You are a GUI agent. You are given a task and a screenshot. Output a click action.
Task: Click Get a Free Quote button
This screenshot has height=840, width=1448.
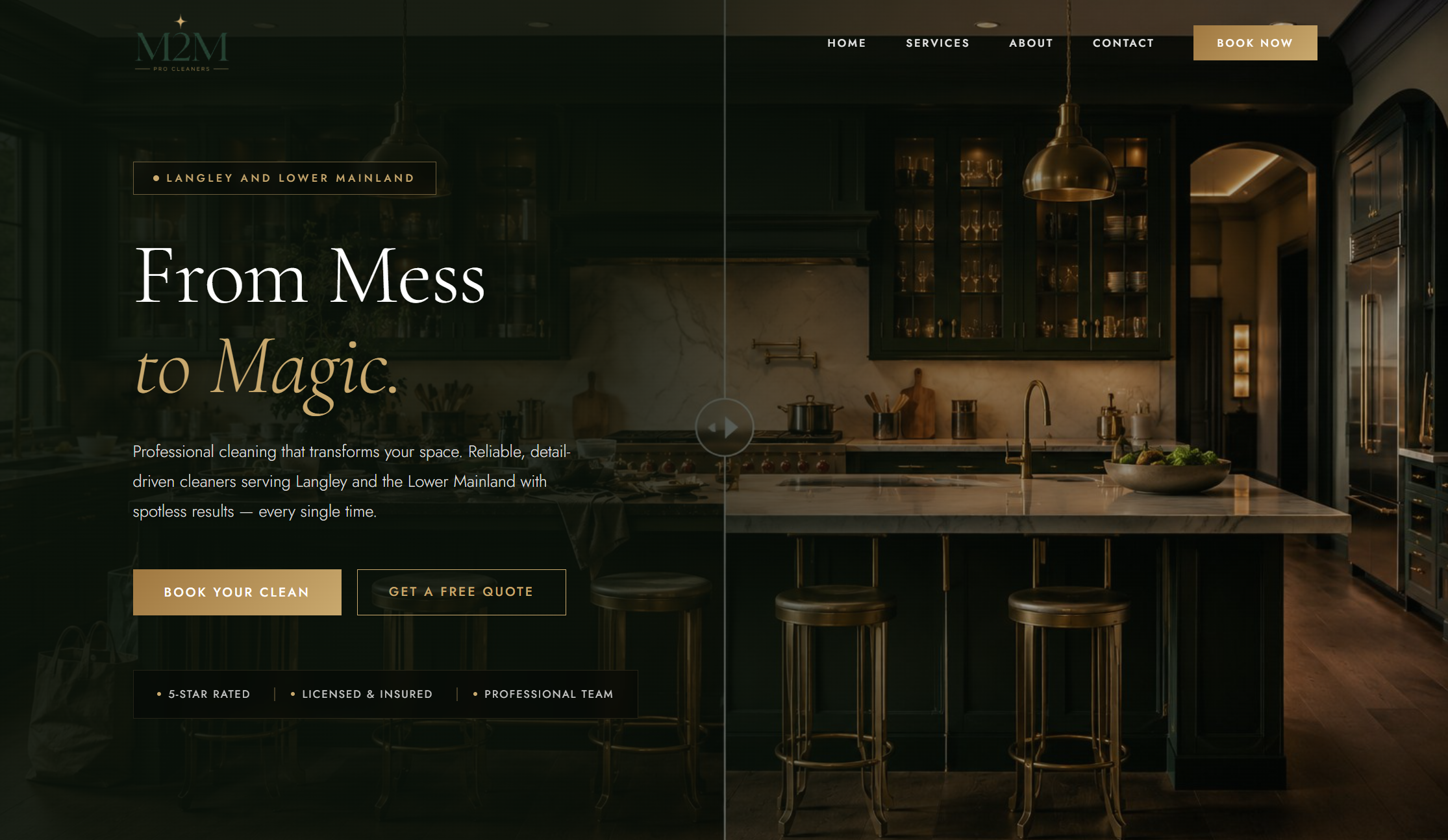click(461, 592)
